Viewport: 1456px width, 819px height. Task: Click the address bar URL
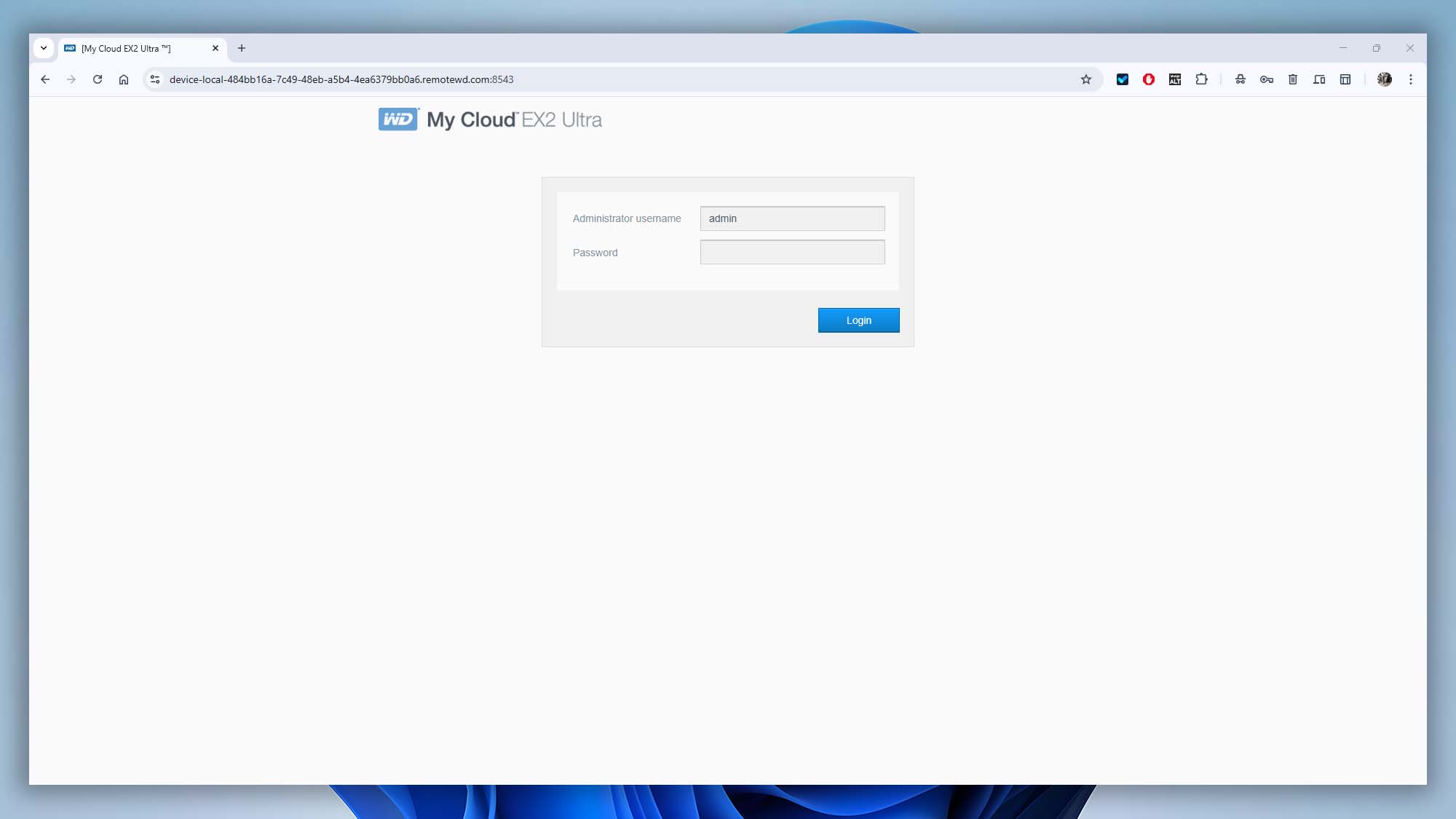341,79
